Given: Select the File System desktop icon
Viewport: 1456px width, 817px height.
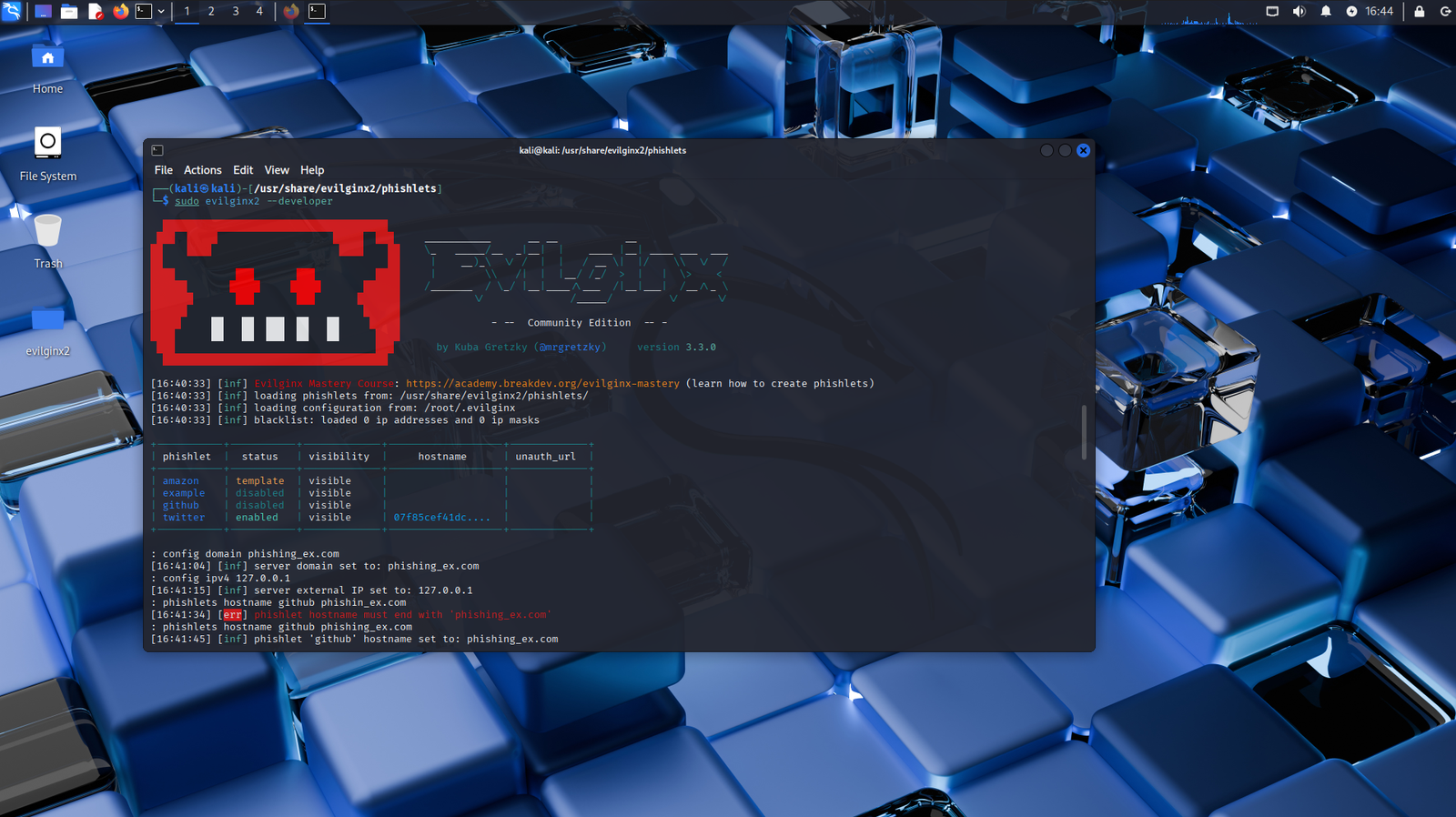Looking at the screenshot, I should click(47, 155).
